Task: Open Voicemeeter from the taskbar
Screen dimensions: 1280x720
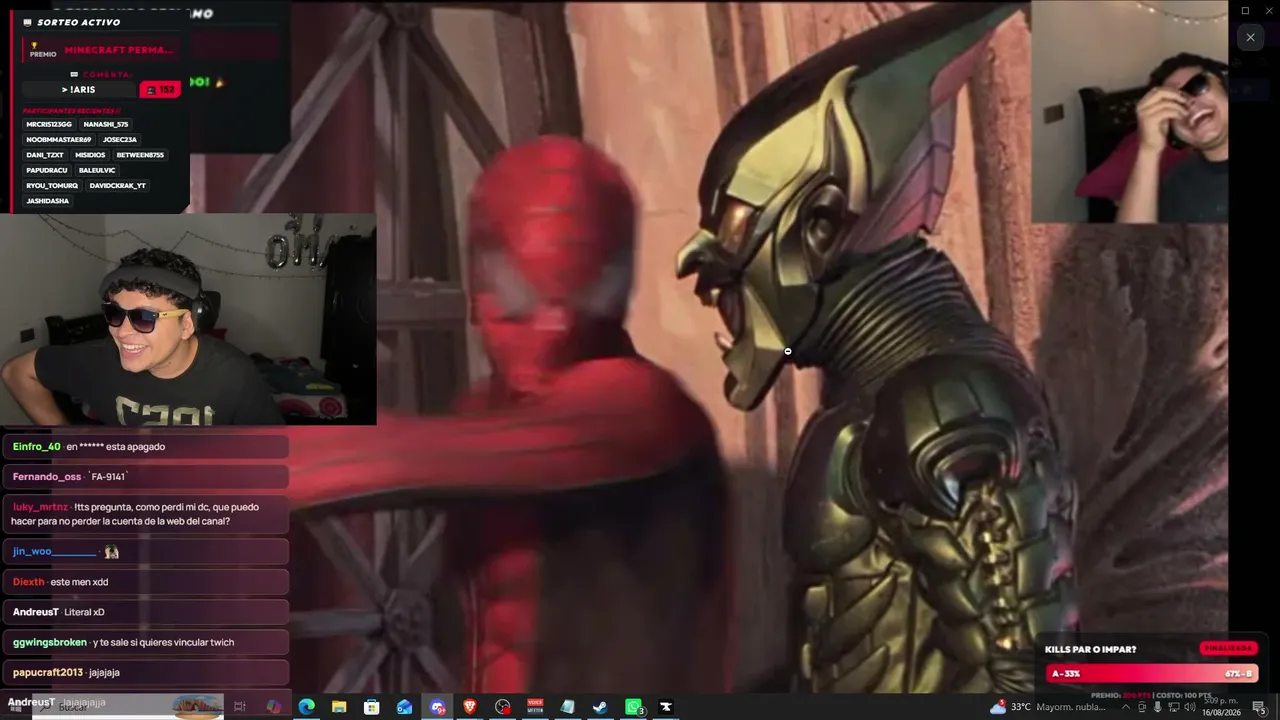Action: (x=535, y=707)
